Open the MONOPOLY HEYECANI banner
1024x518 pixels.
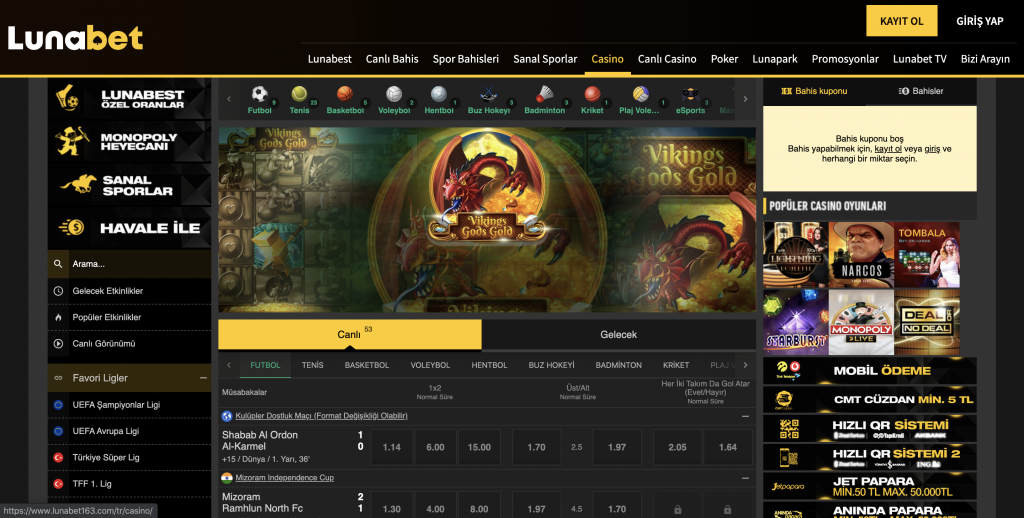point(129,142)
